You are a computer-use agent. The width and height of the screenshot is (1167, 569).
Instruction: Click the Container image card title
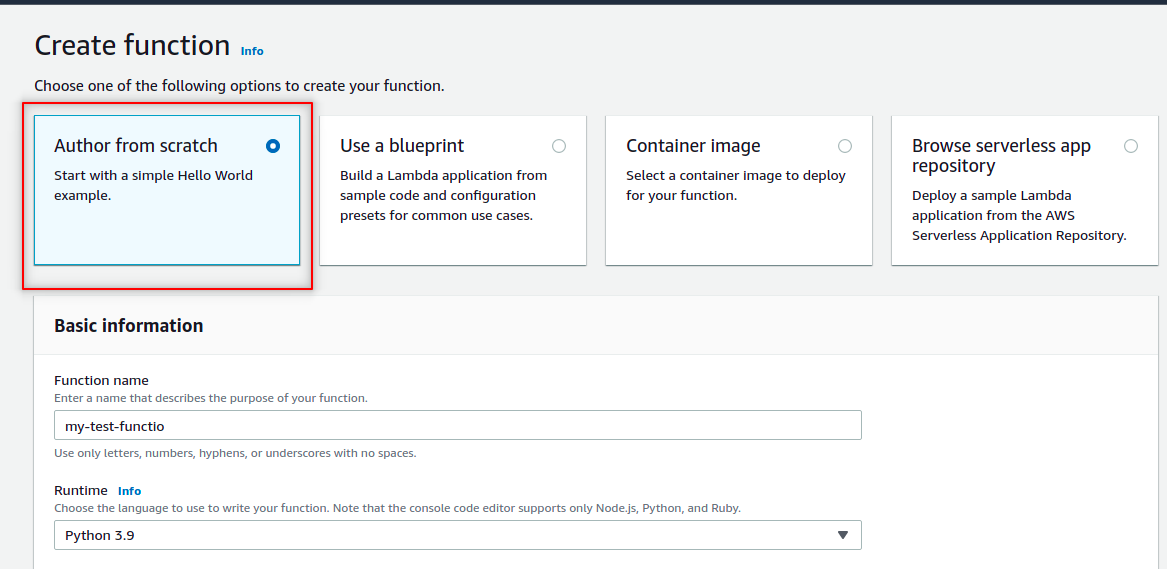693,146
